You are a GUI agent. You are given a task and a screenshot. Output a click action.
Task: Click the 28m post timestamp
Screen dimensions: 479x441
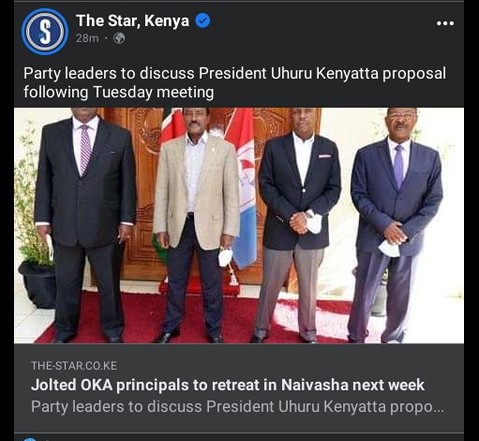point(87,38)
